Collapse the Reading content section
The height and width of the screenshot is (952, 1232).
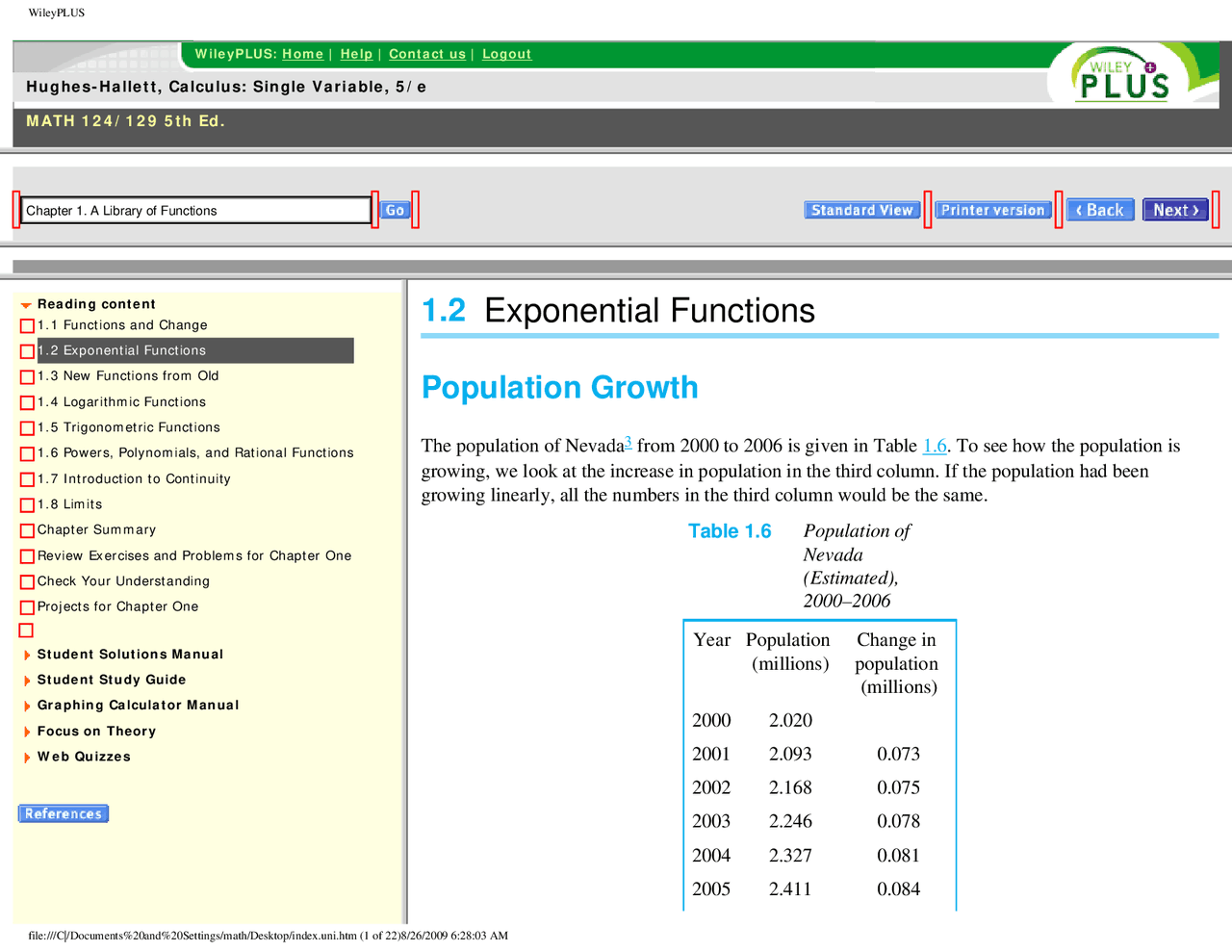click(x=25, y=304)
